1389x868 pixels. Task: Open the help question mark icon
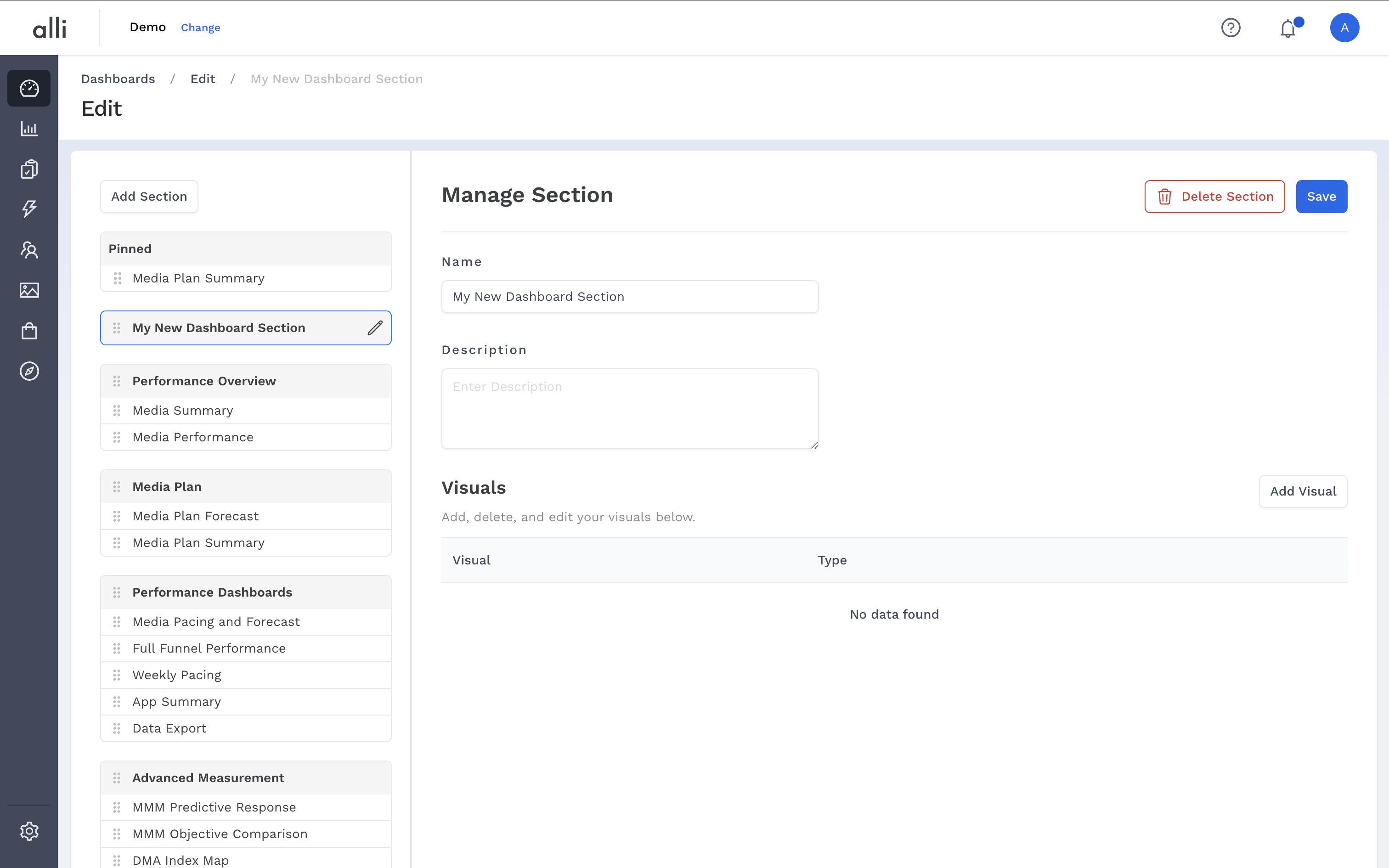click(1231, 28)
